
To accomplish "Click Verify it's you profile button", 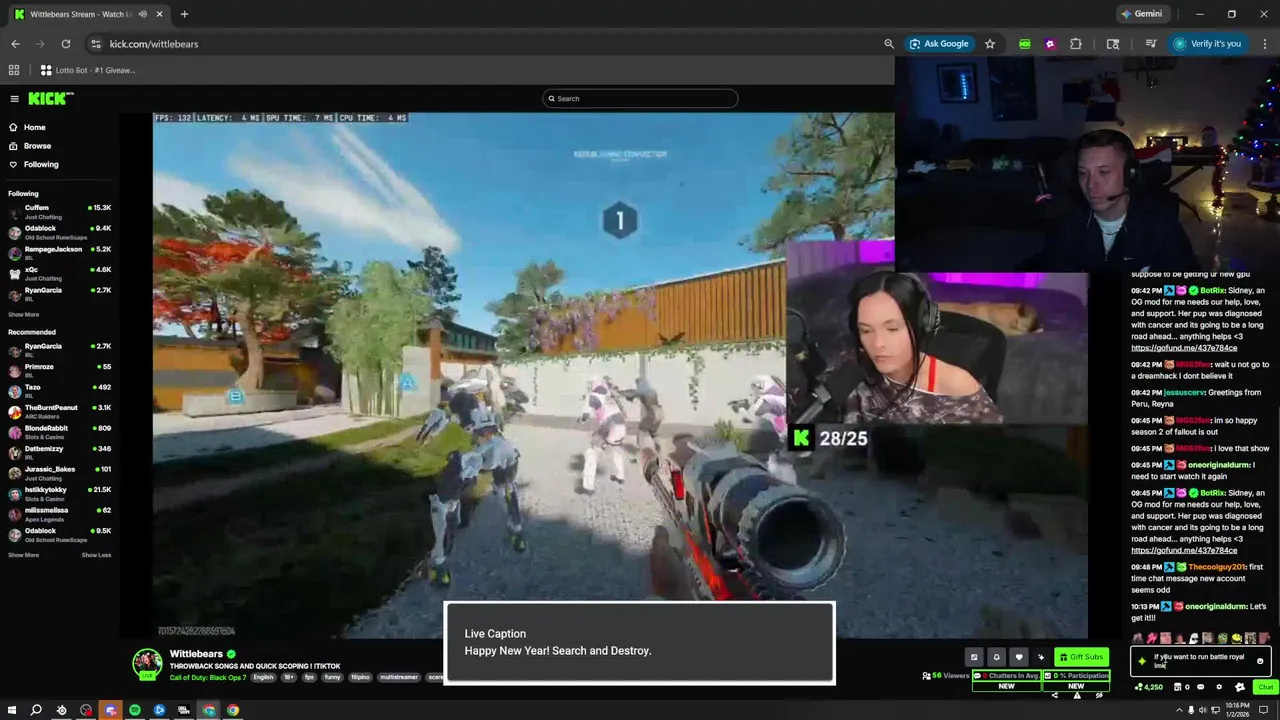I will 1208,44.
